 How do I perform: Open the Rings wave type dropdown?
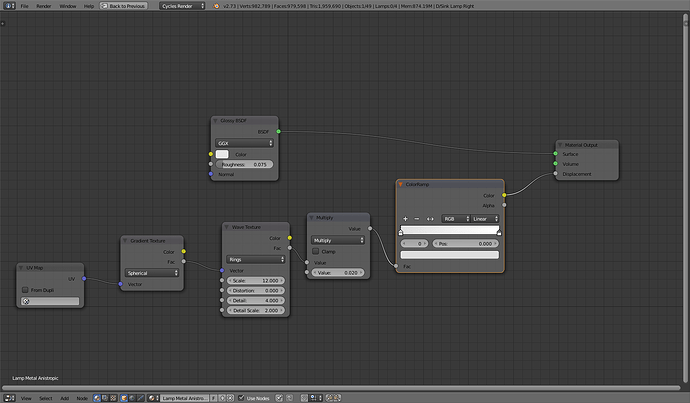coord(256,260)
